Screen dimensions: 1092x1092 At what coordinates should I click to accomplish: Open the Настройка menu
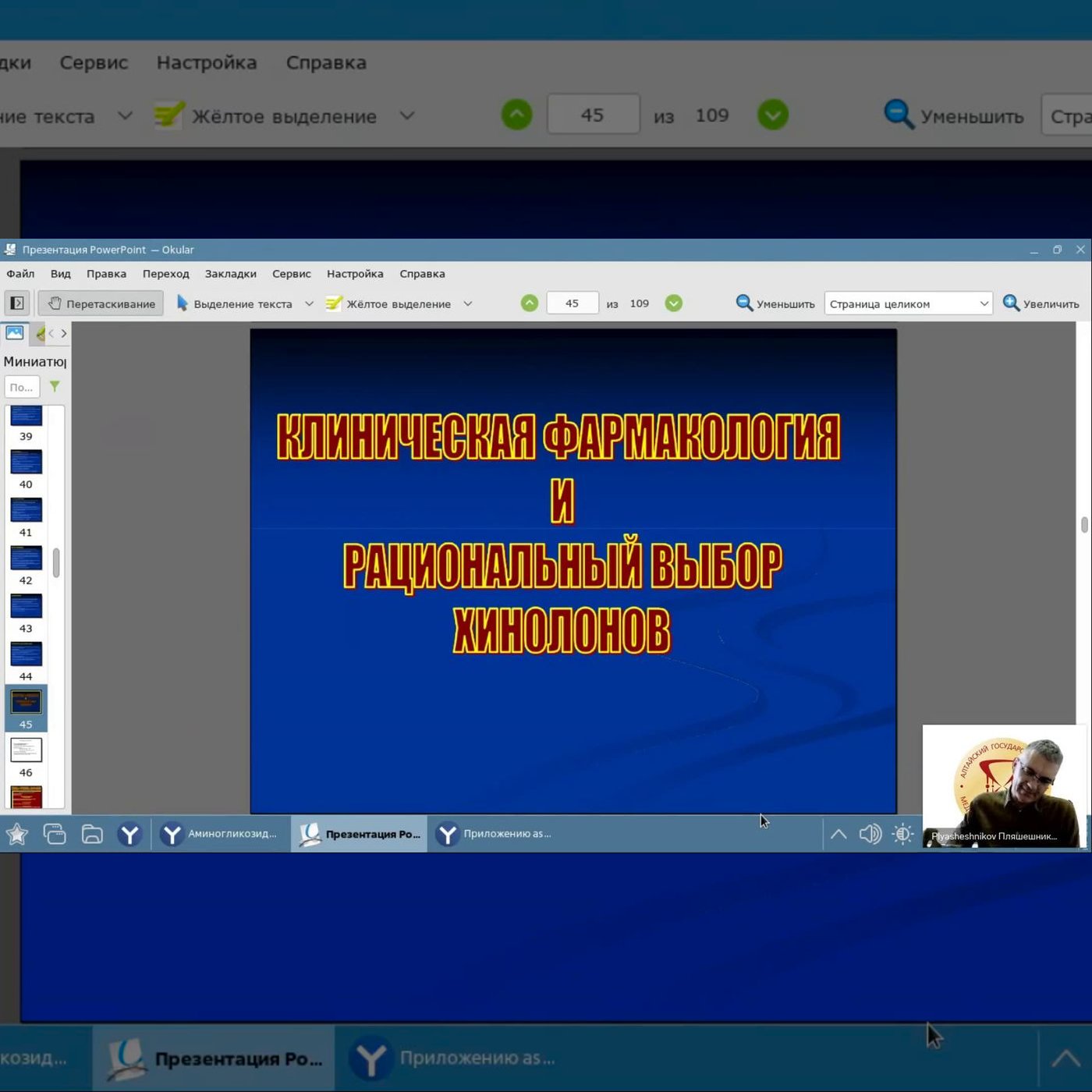point(355,274)
